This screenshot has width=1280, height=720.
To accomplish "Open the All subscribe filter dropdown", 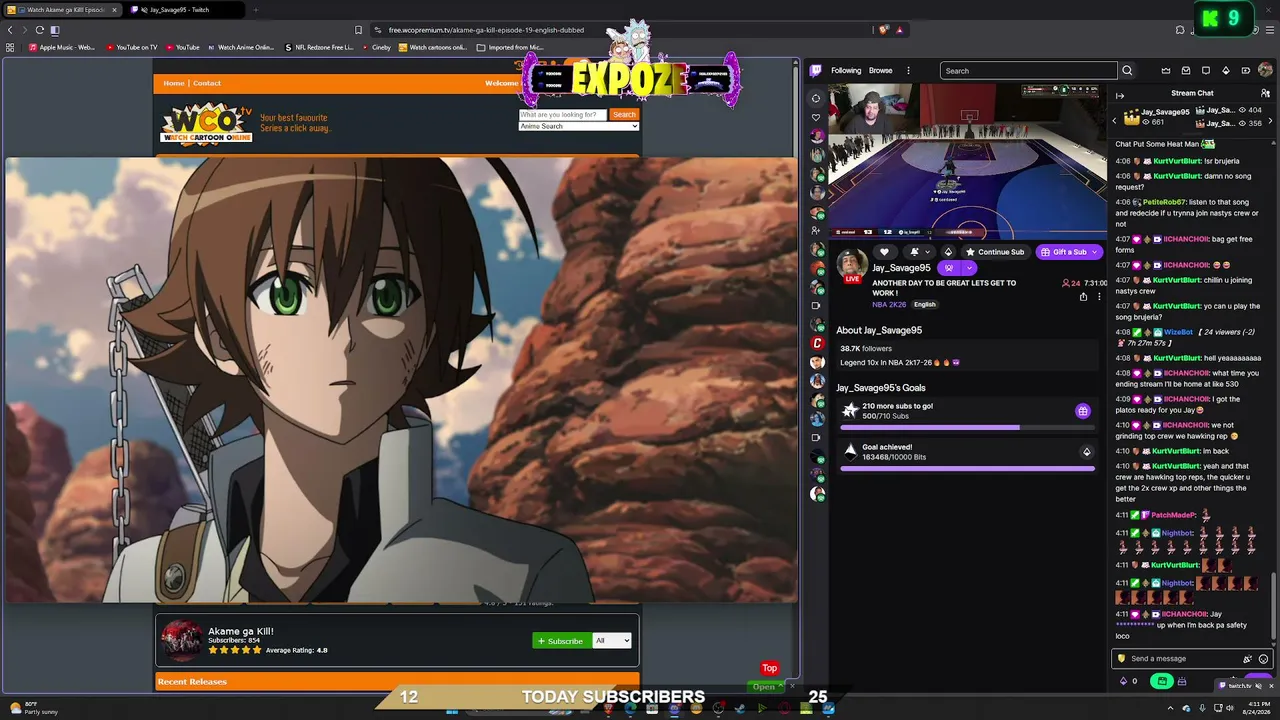I will (612, 641).
